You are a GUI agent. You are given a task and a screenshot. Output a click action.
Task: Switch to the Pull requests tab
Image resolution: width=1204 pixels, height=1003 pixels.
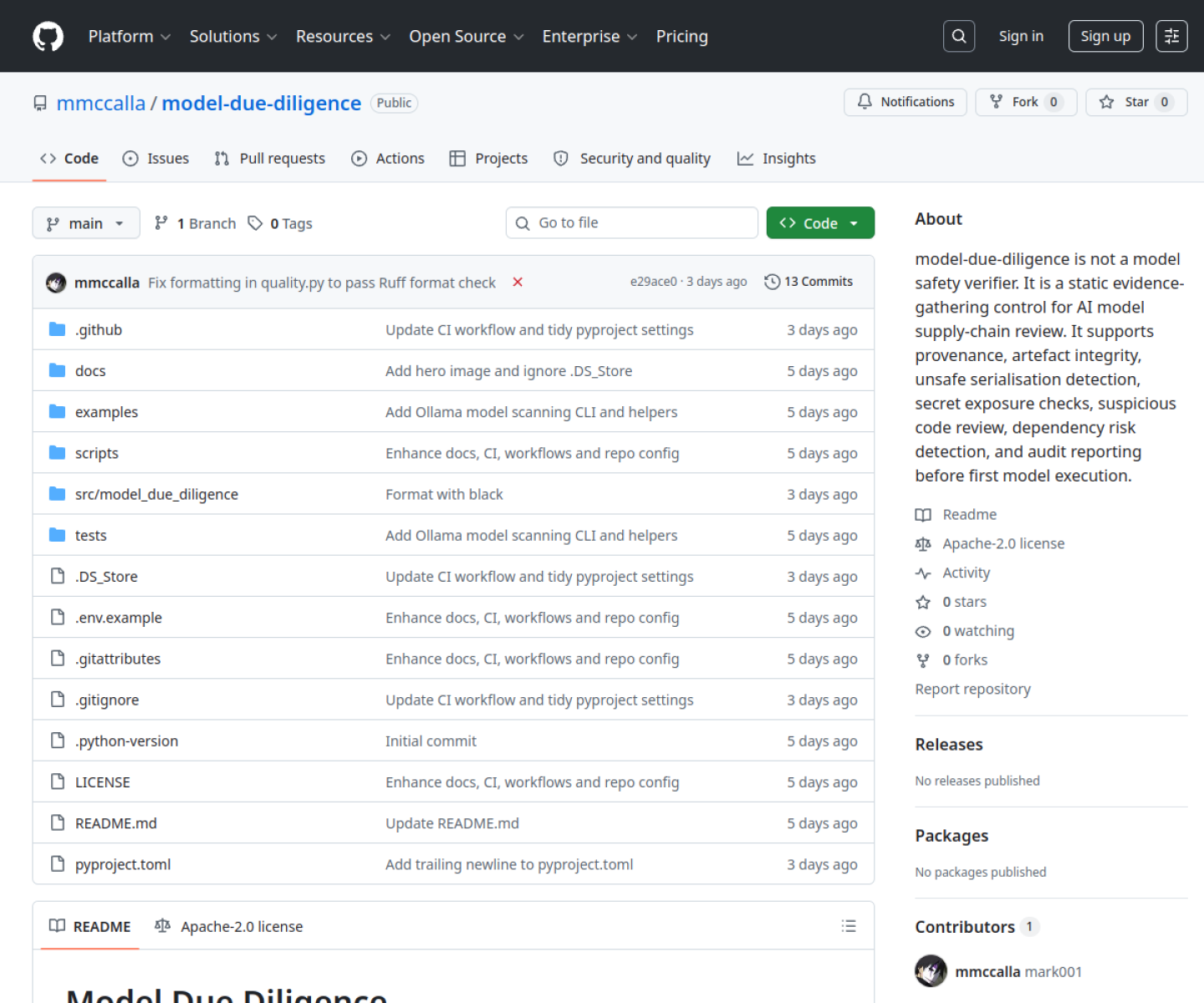pos(269,159)
